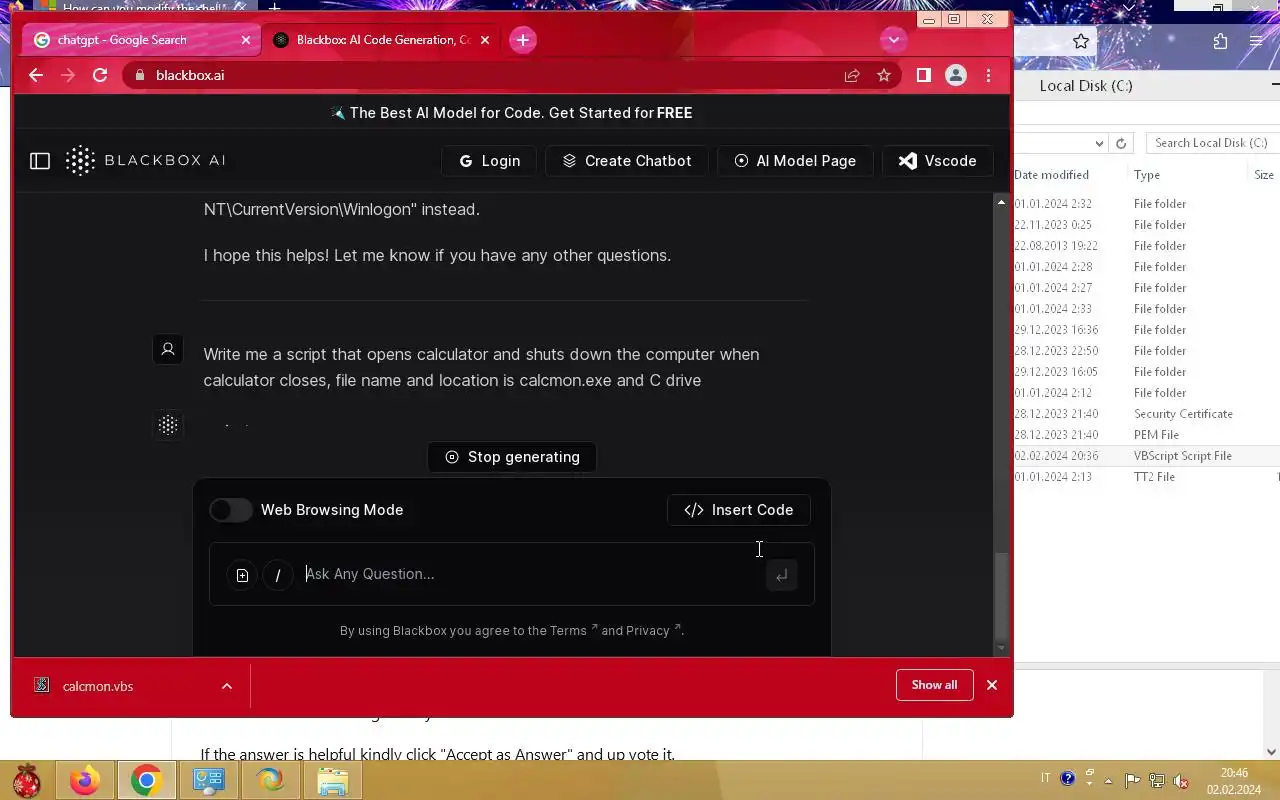Sort by Type column in Explorer
Image resolution: width=1280 pixels, height=800 pixels.
pos(1147,174)
